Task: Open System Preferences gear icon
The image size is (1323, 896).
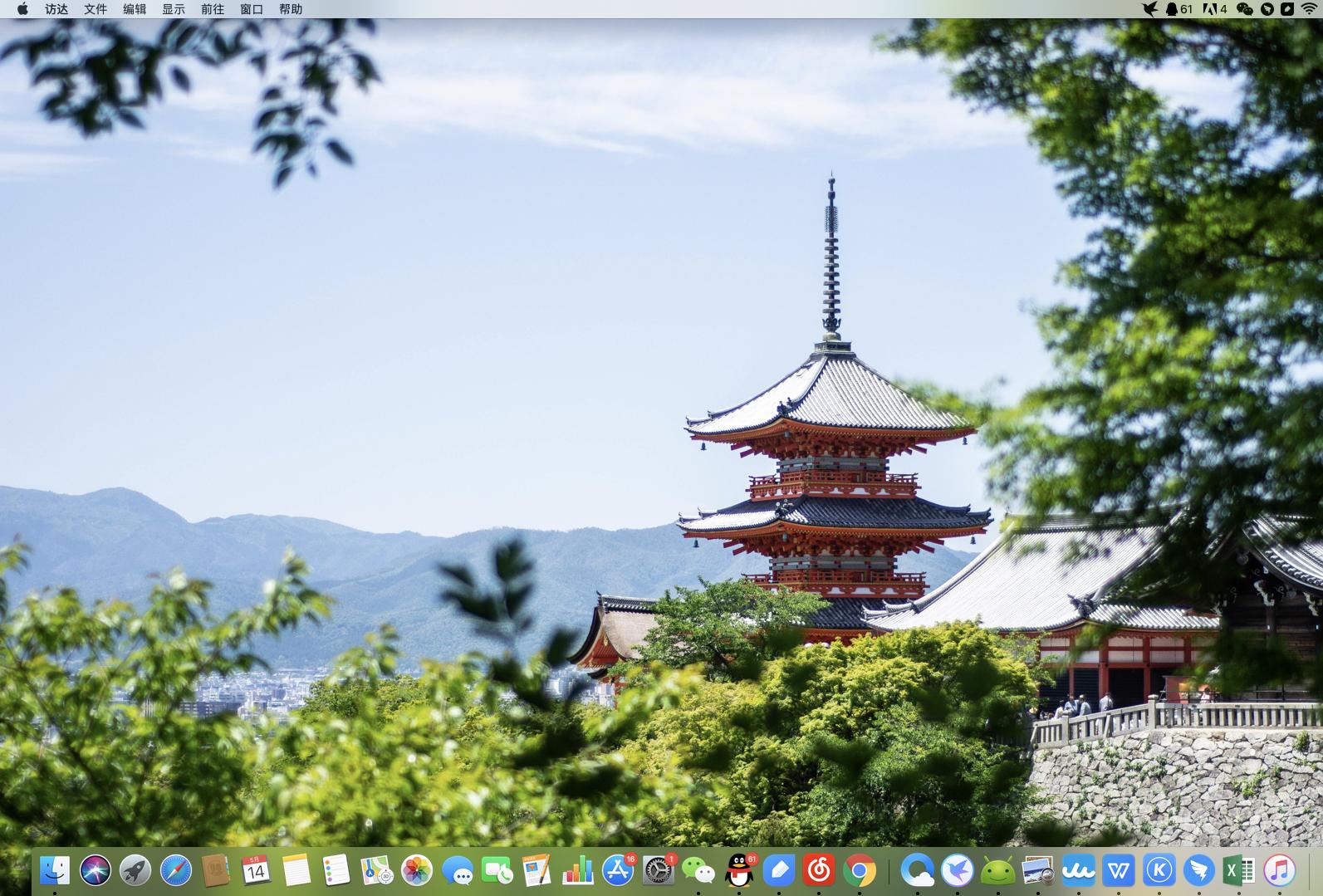Action: [659, 870]
